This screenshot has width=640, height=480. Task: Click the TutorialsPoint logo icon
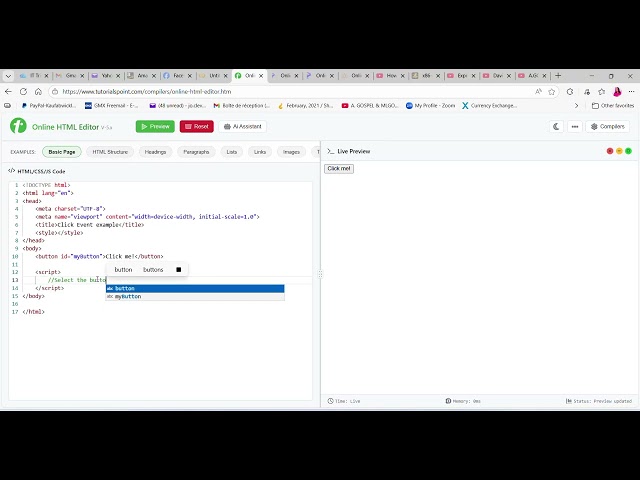point(18,126)
